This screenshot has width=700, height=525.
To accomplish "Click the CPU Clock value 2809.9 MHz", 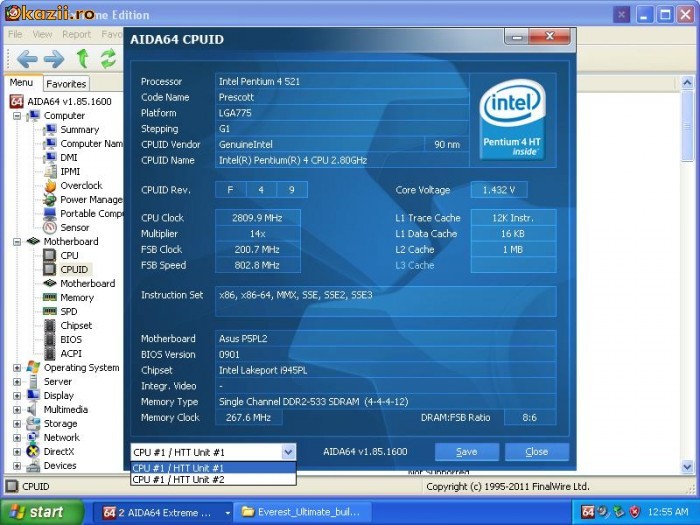I will point(257,218).
